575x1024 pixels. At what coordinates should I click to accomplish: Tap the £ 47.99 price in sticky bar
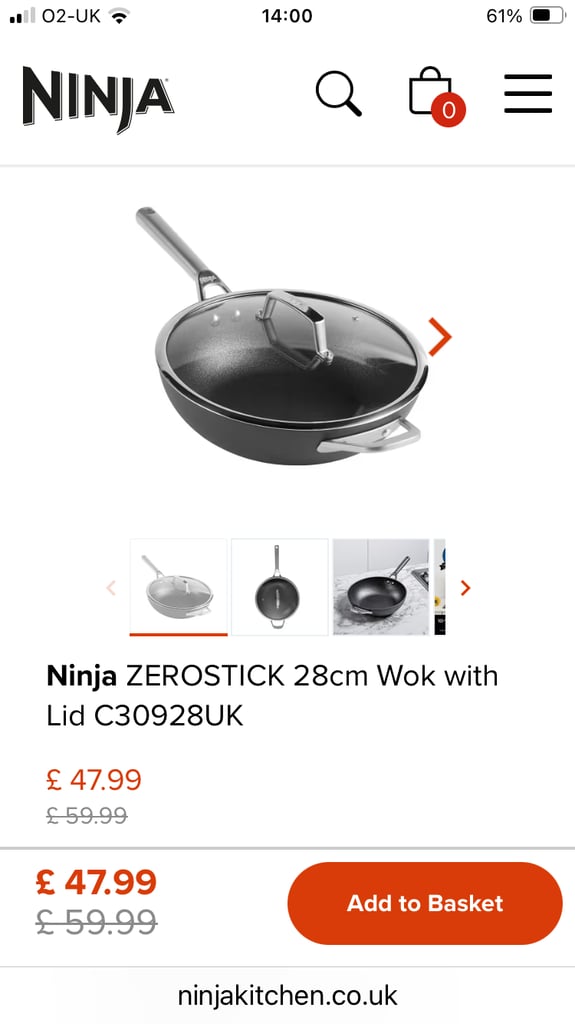(x=96, y=882)
